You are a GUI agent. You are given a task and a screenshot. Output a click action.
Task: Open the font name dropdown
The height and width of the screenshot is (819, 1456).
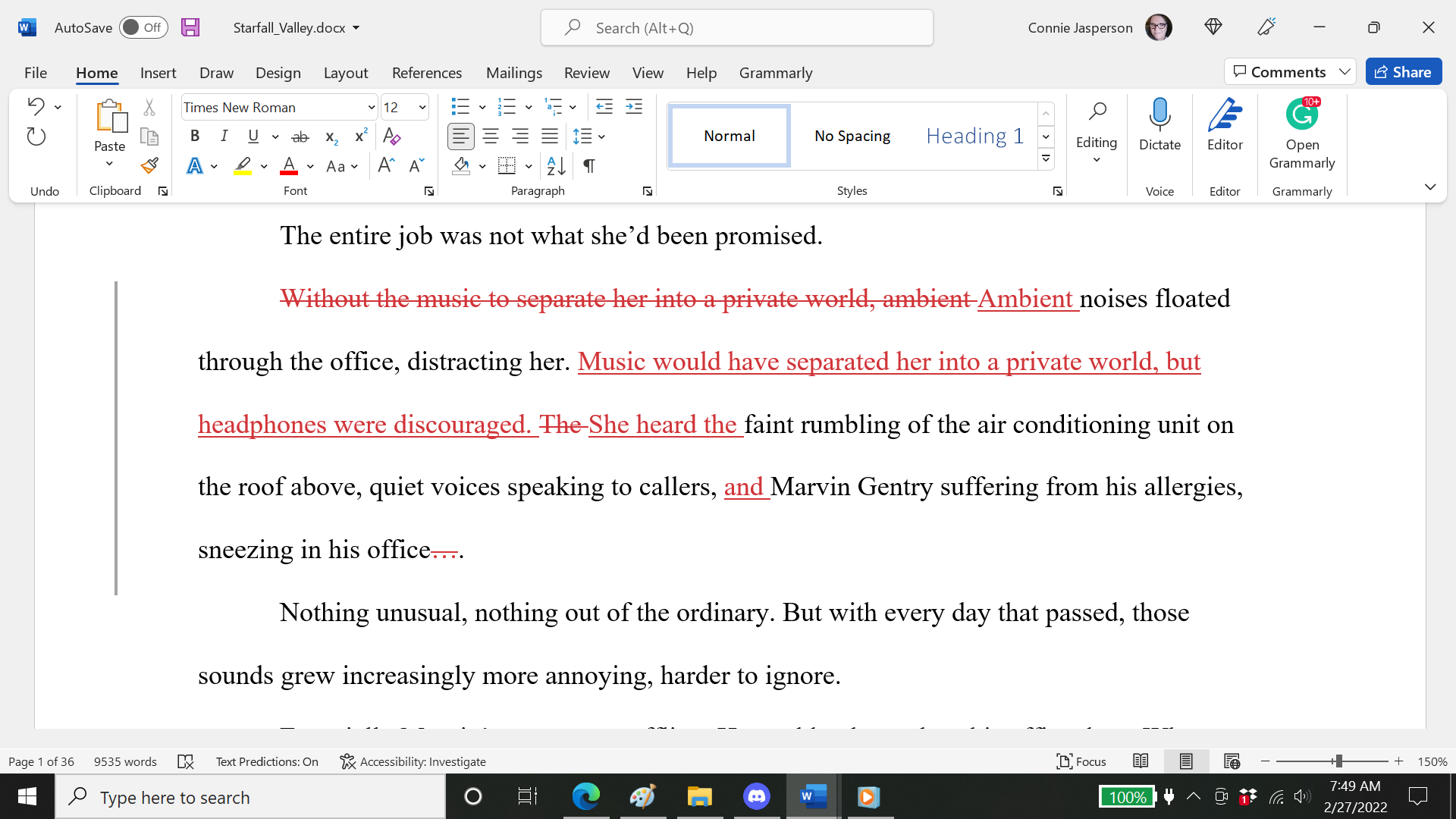coord(370,107)
